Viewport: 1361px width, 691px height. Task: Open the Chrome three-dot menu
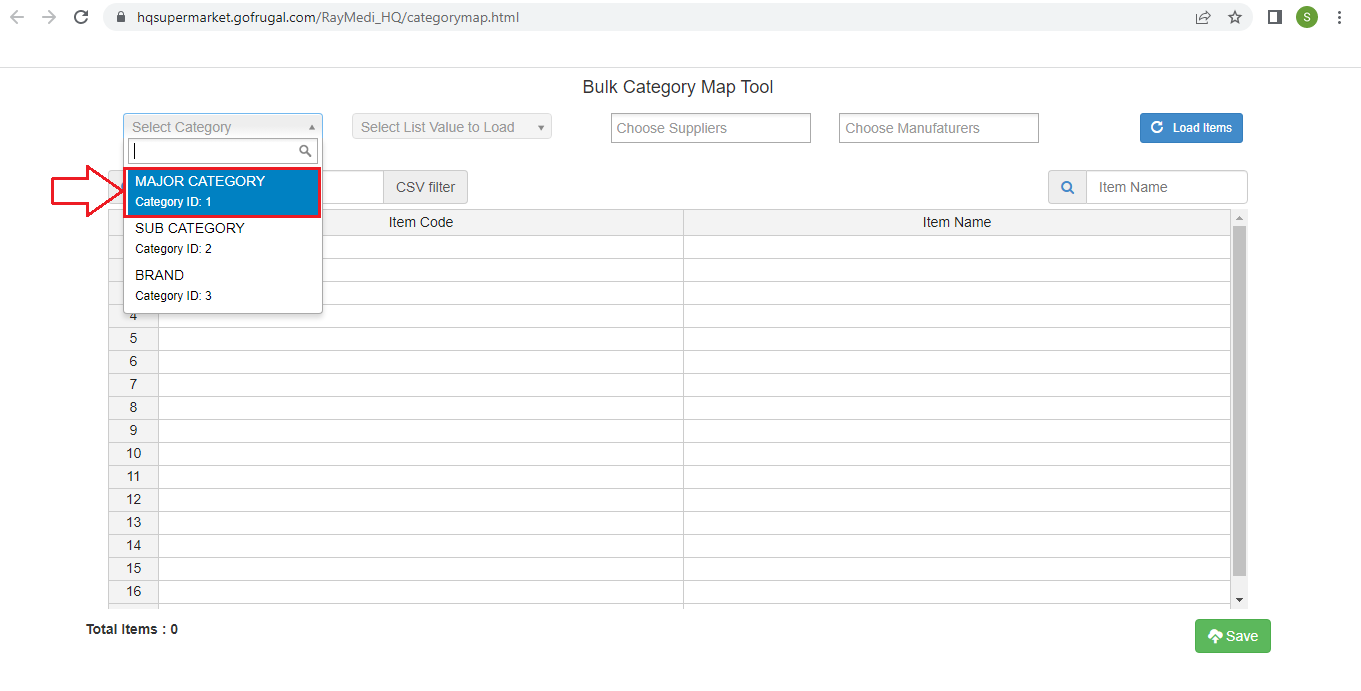[1339, 17]
